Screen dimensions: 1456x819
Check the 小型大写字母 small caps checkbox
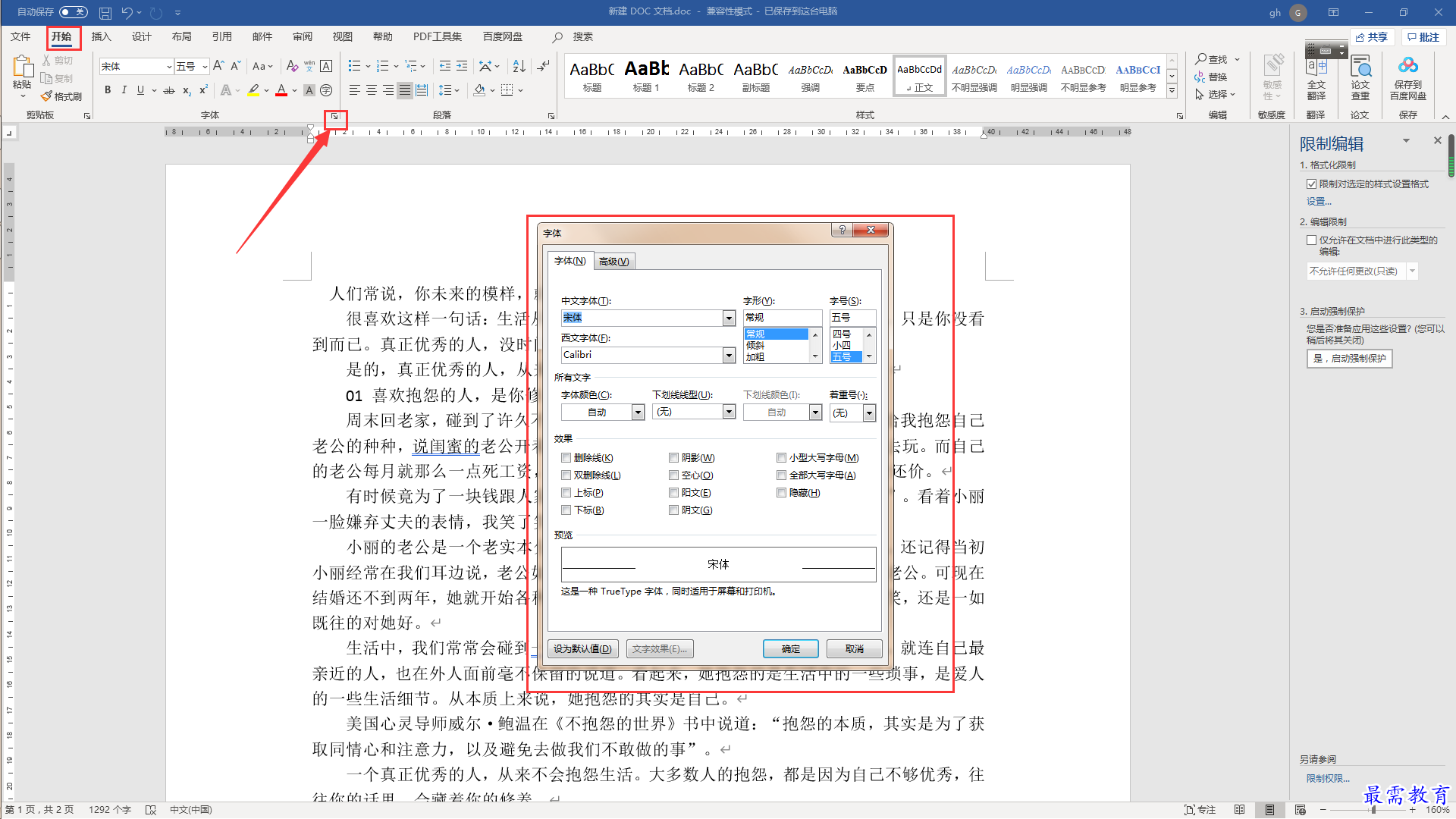click(781, 457)
